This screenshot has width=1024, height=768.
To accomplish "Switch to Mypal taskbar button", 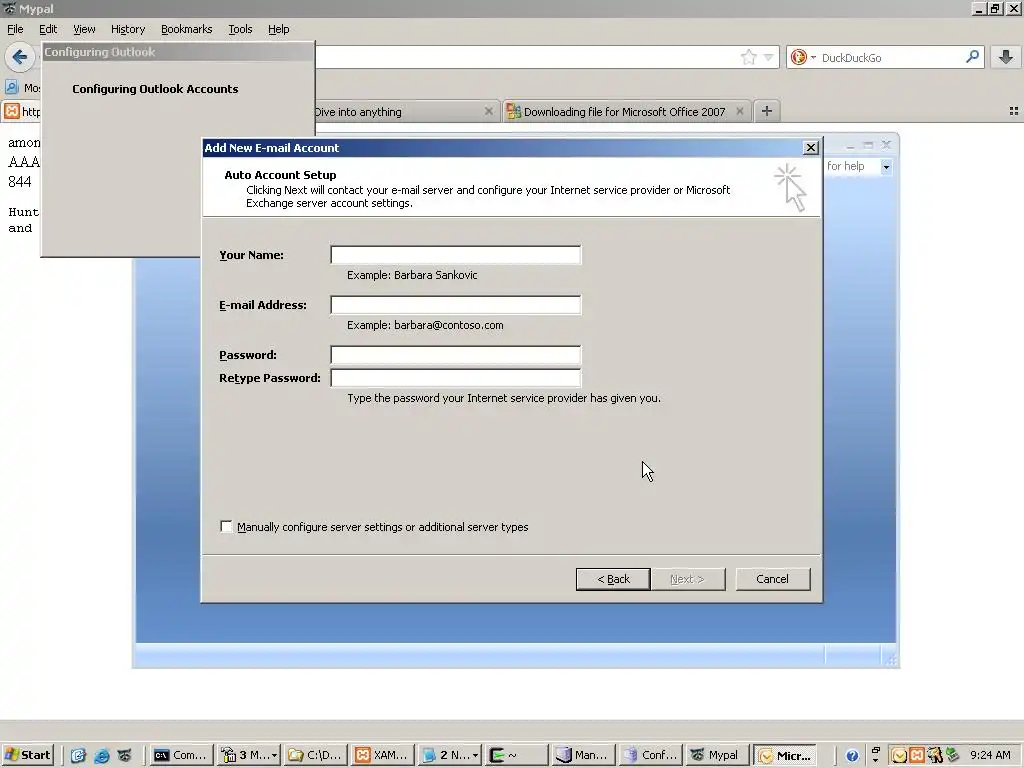I will (716, 755).
